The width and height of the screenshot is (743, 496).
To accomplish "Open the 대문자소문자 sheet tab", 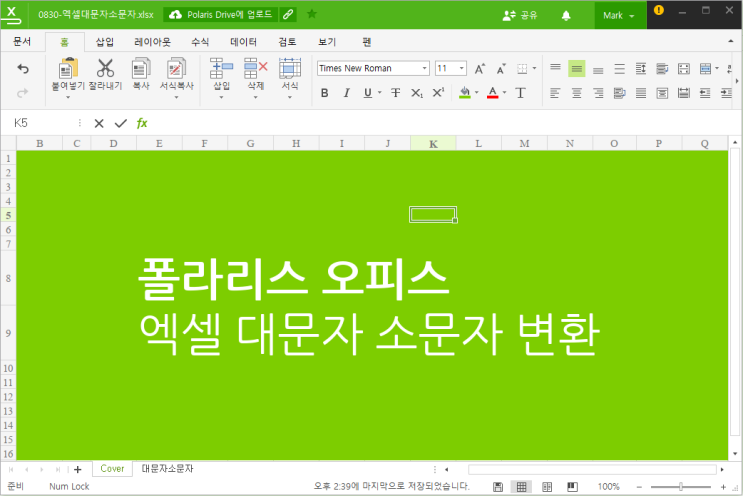I will 168,469.
